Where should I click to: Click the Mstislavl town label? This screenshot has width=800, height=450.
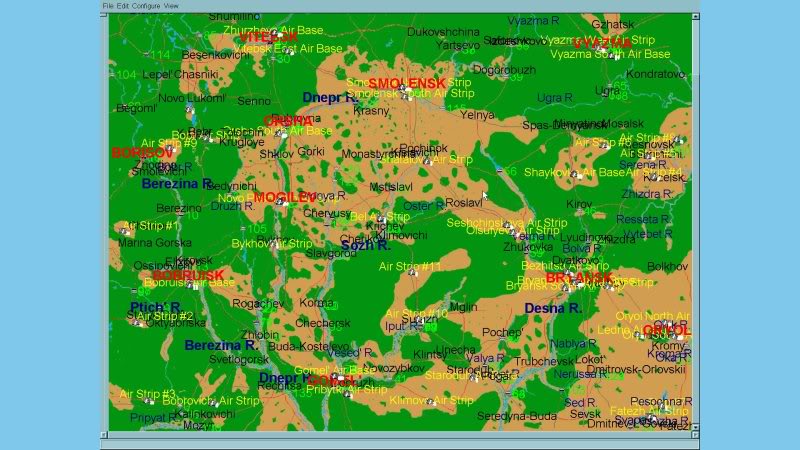point(391,187)
